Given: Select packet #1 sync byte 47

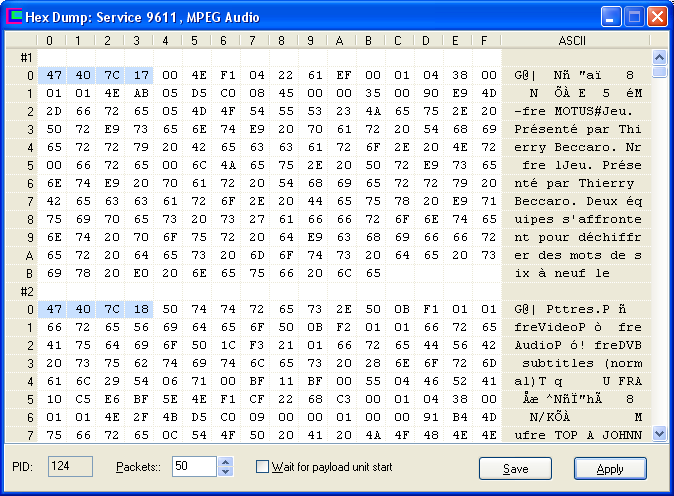Looking at the screenshot, I should tap(54, 75).
